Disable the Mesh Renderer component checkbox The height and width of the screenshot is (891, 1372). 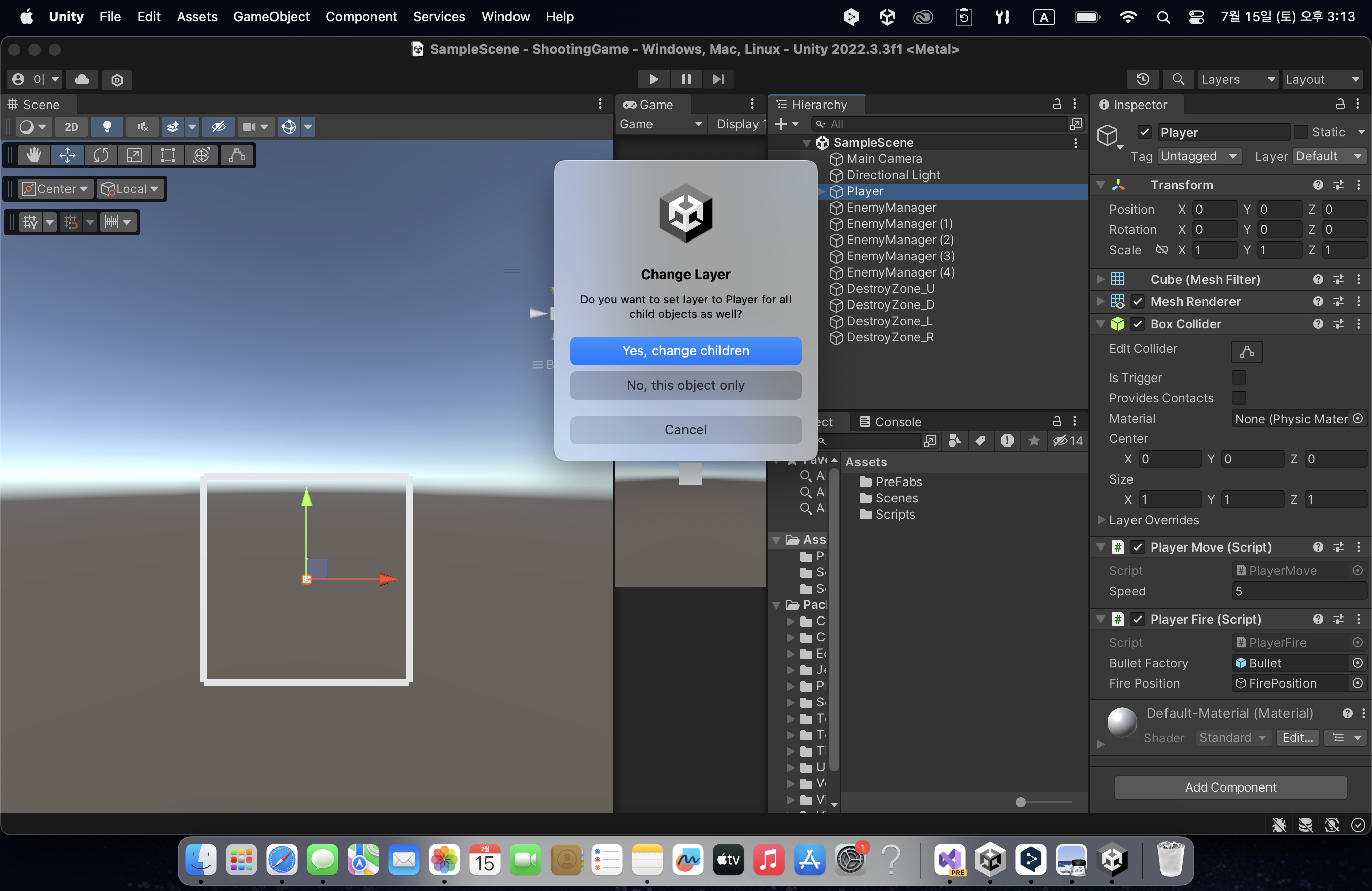(1138, 301)
